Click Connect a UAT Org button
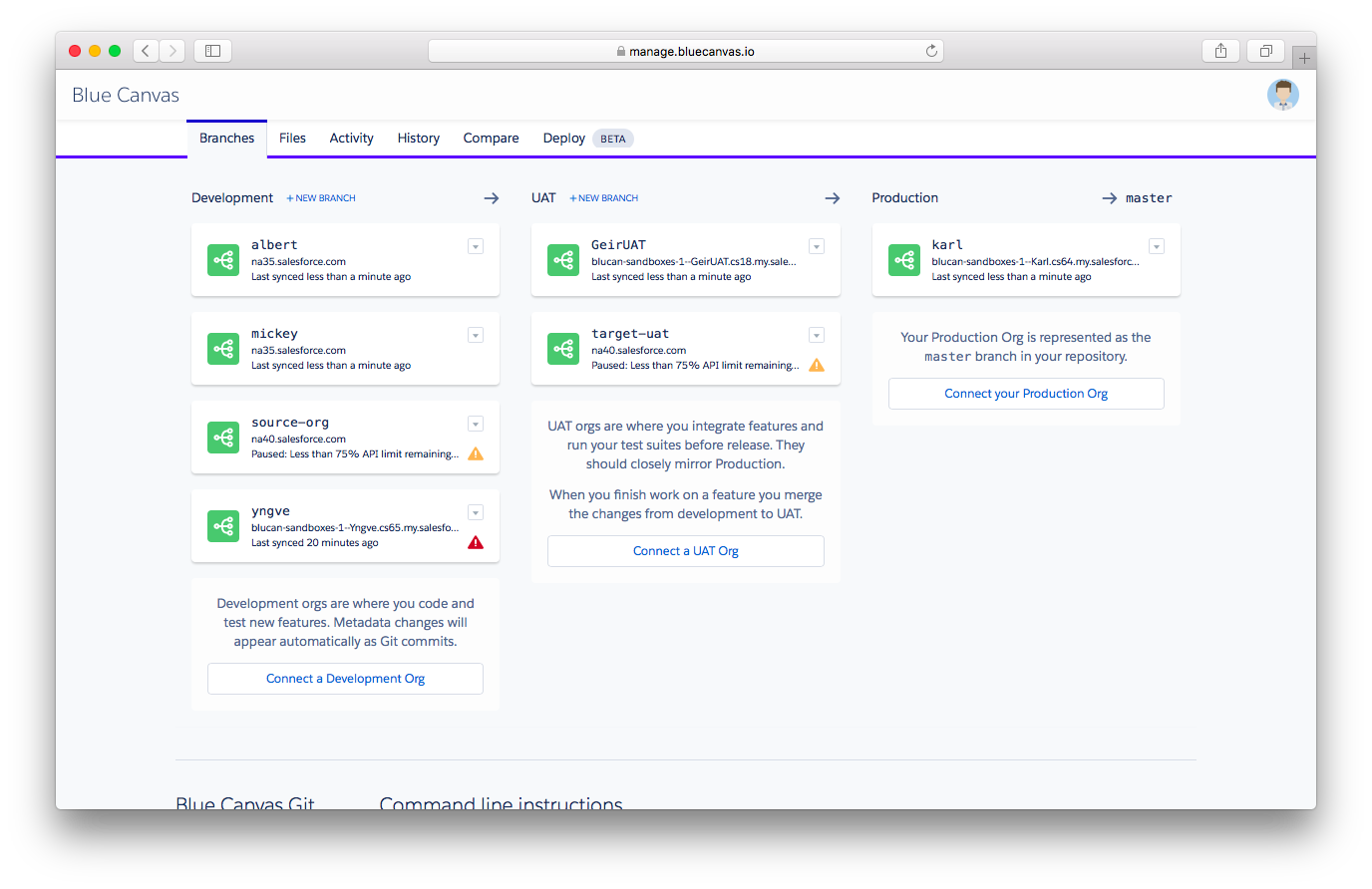1372x889 pixels. 686,551
